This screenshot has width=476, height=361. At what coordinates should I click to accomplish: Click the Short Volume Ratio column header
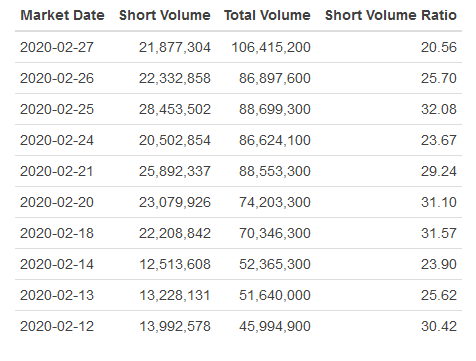[x=391, y=15]
